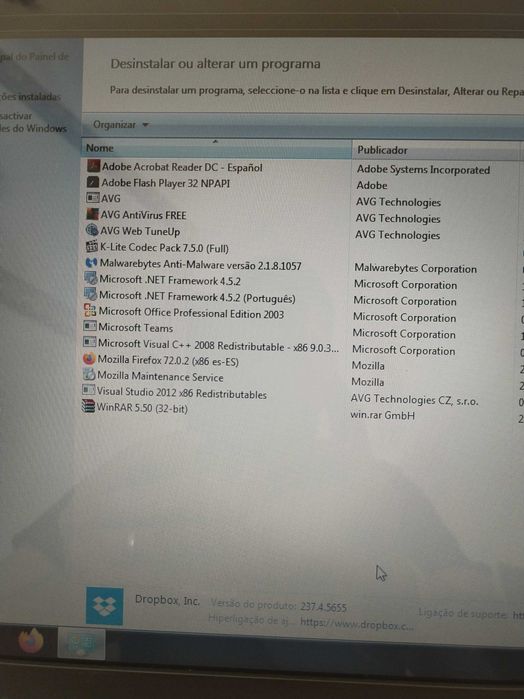
Task: Click the Malwarebytes Anti-Malware icon
Action: [91, 263]
